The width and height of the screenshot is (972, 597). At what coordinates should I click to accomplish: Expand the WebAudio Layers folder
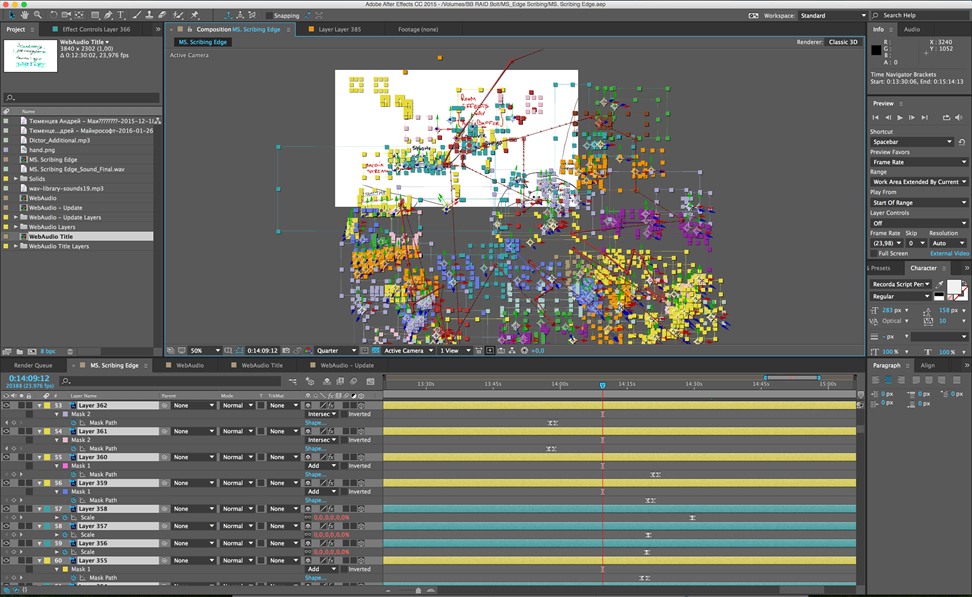pyautogui.click(x=16, y=227)
